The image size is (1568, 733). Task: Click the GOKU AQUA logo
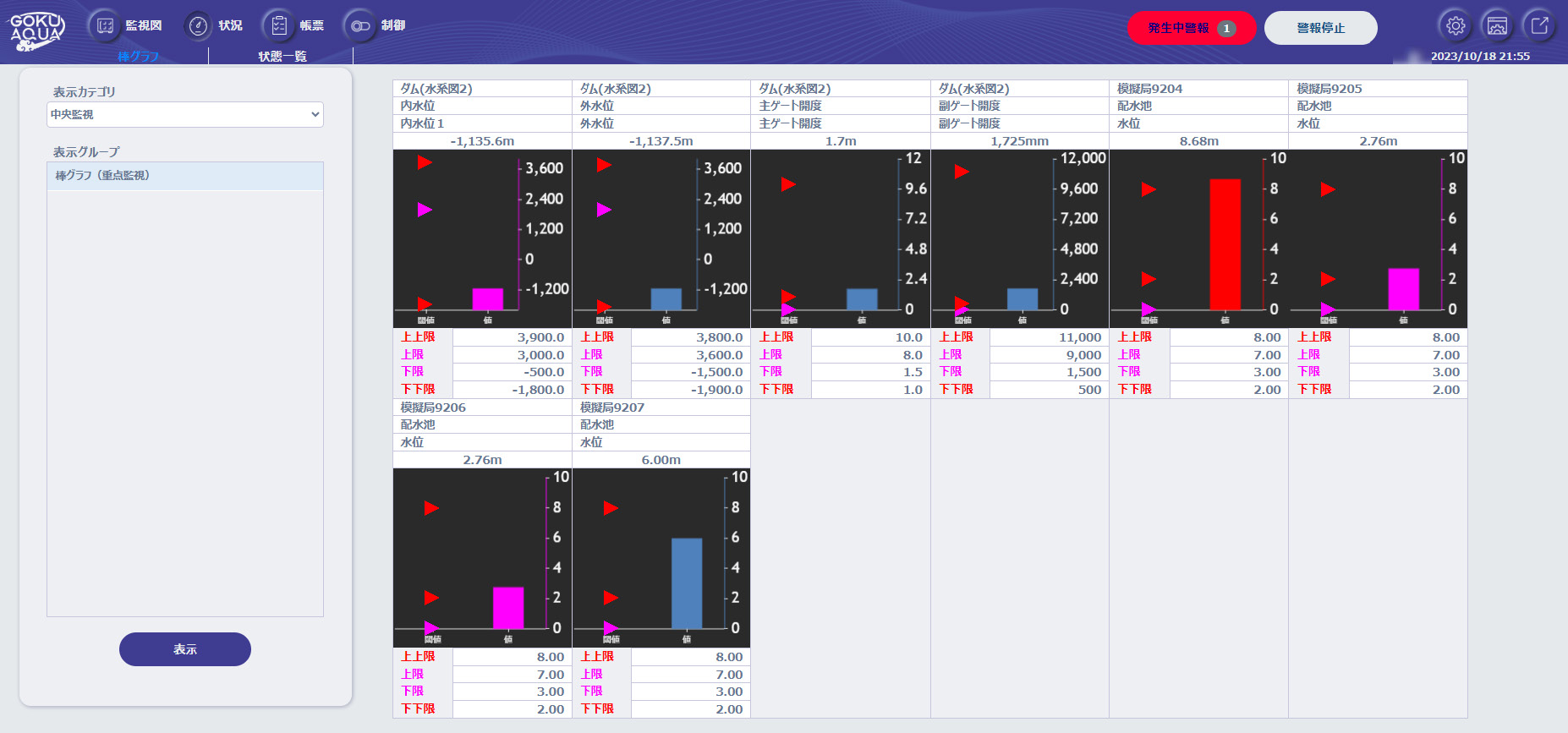click(x=36, y=30)
